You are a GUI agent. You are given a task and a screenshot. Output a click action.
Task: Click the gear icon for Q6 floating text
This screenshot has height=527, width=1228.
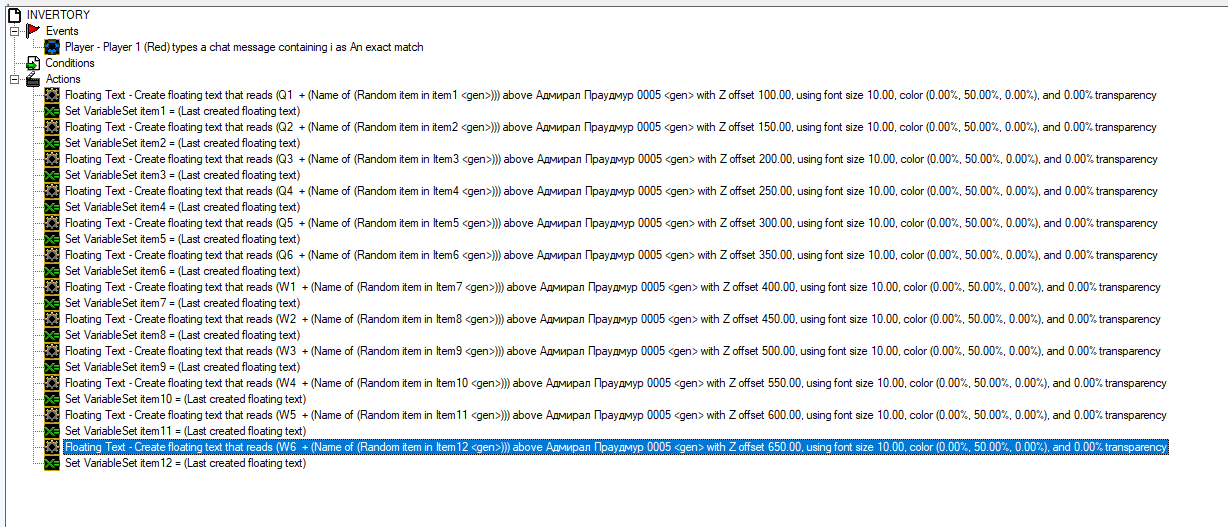tap(52, 255)
